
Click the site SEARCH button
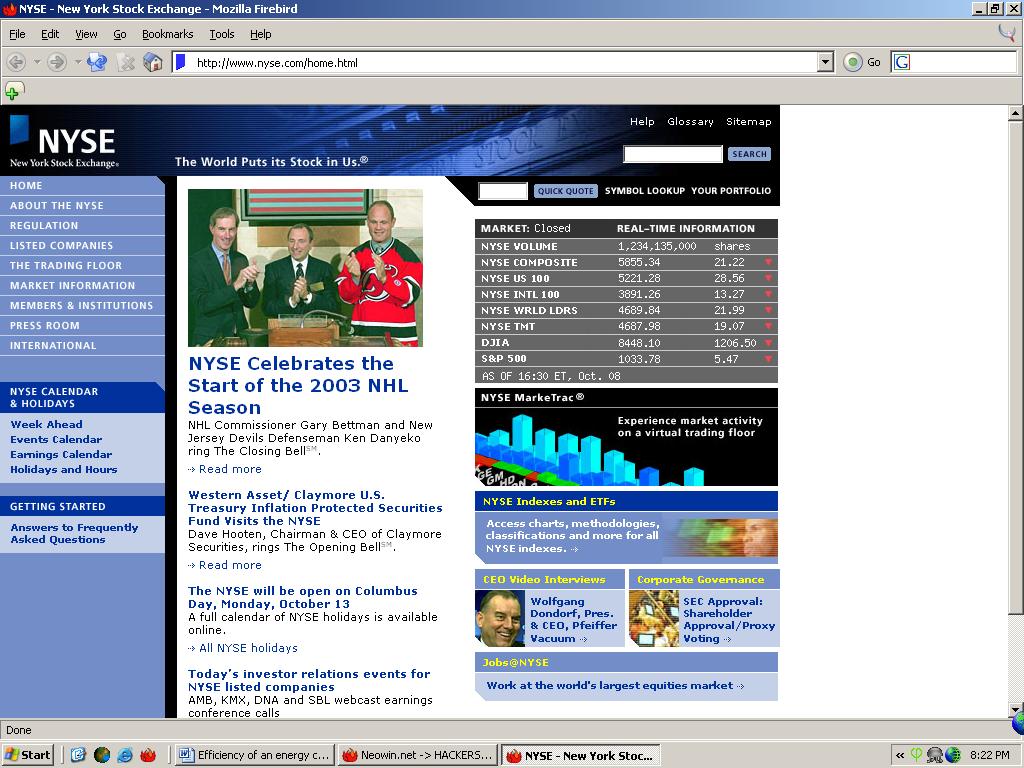[749, 154]
